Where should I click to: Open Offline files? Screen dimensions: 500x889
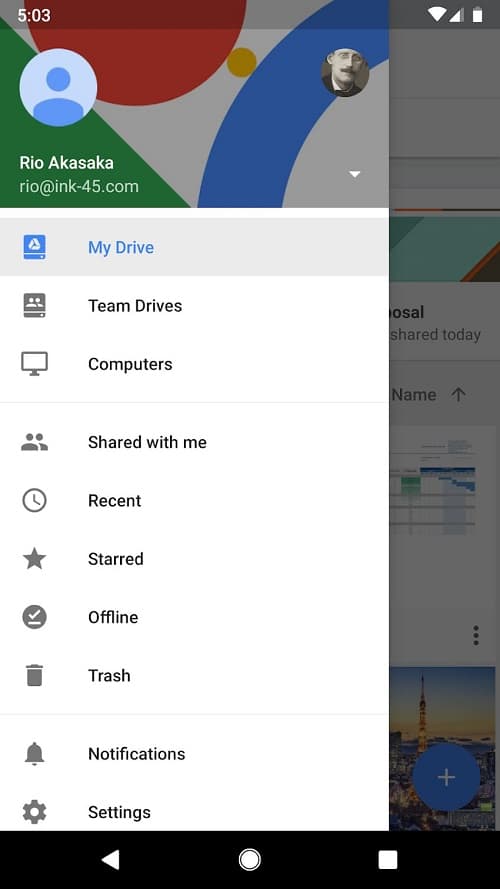point(194,617)
